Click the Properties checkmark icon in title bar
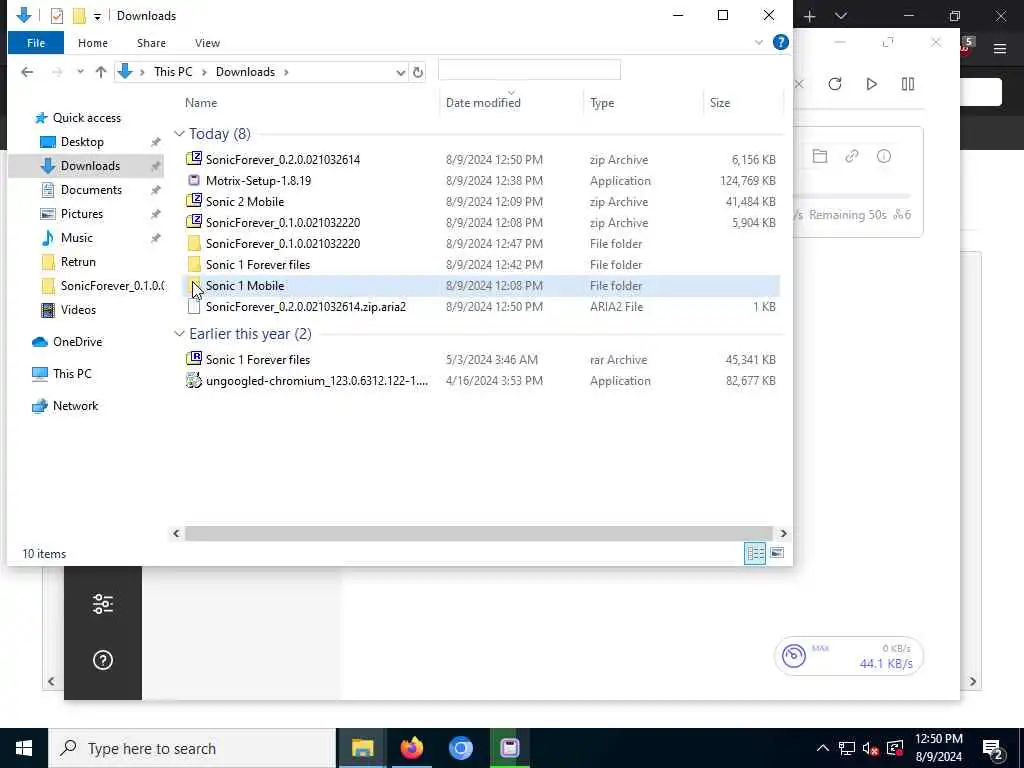Image resolution: width=1024 pixels, height=768 pixels. click(x=57, y=16)
